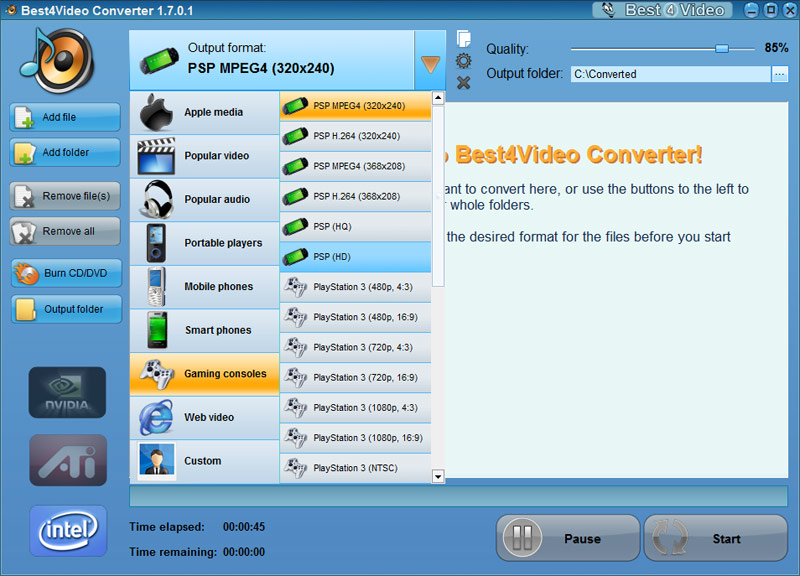
Task: Choose PlayStation 3 (NTSC) format
Action: point(356,468)
